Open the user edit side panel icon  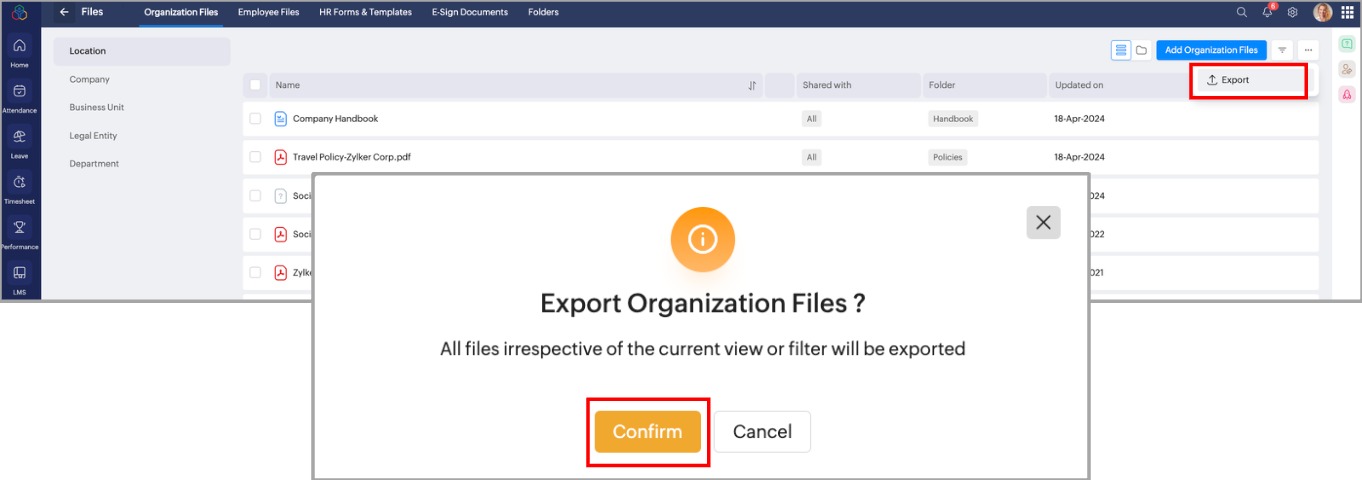1347,69
